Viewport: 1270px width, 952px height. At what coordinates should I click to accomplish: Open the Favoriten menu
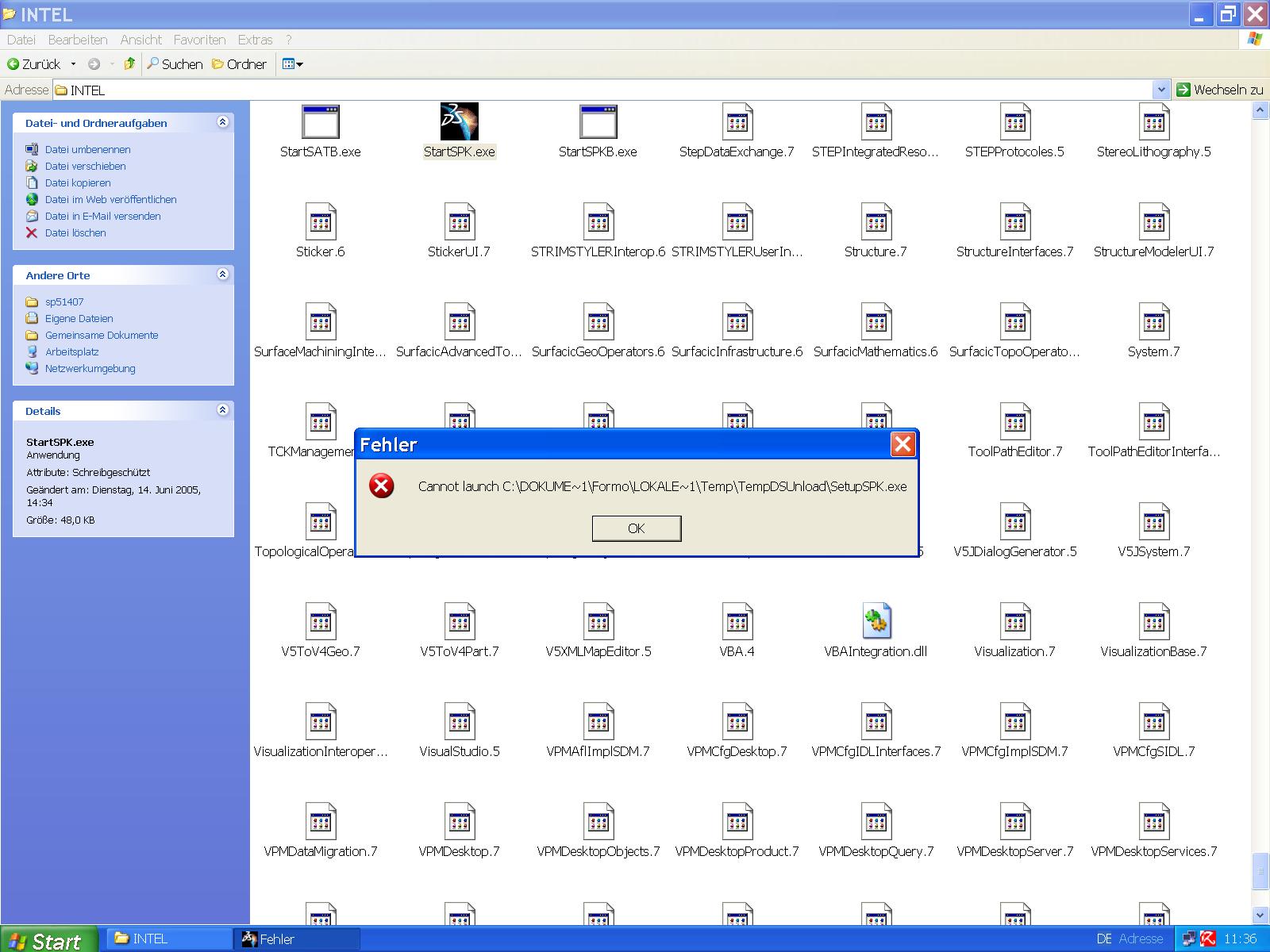[200, 40]
